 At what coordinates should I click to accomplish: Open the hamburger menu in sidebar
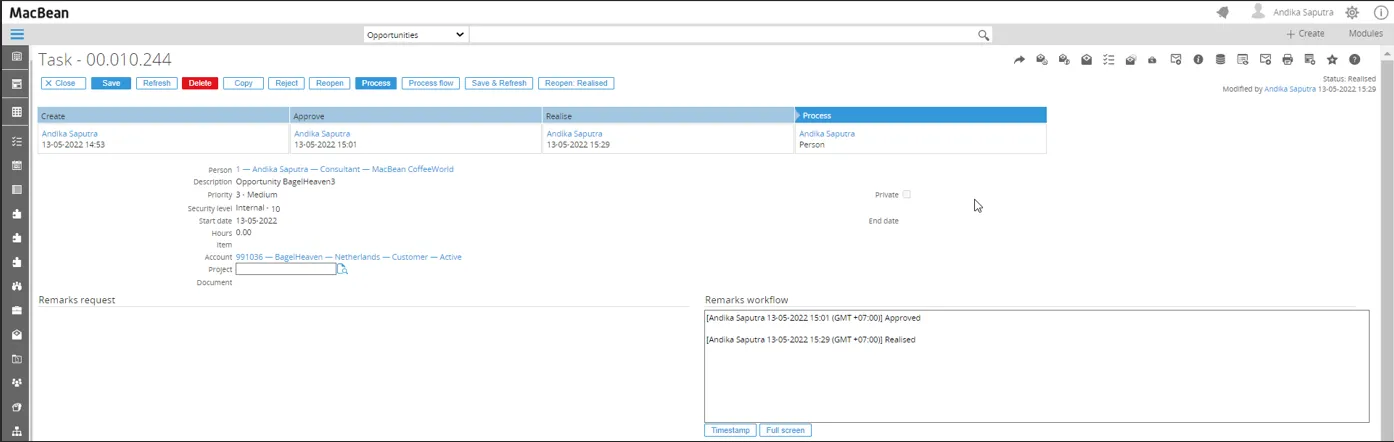click(17, 34)
